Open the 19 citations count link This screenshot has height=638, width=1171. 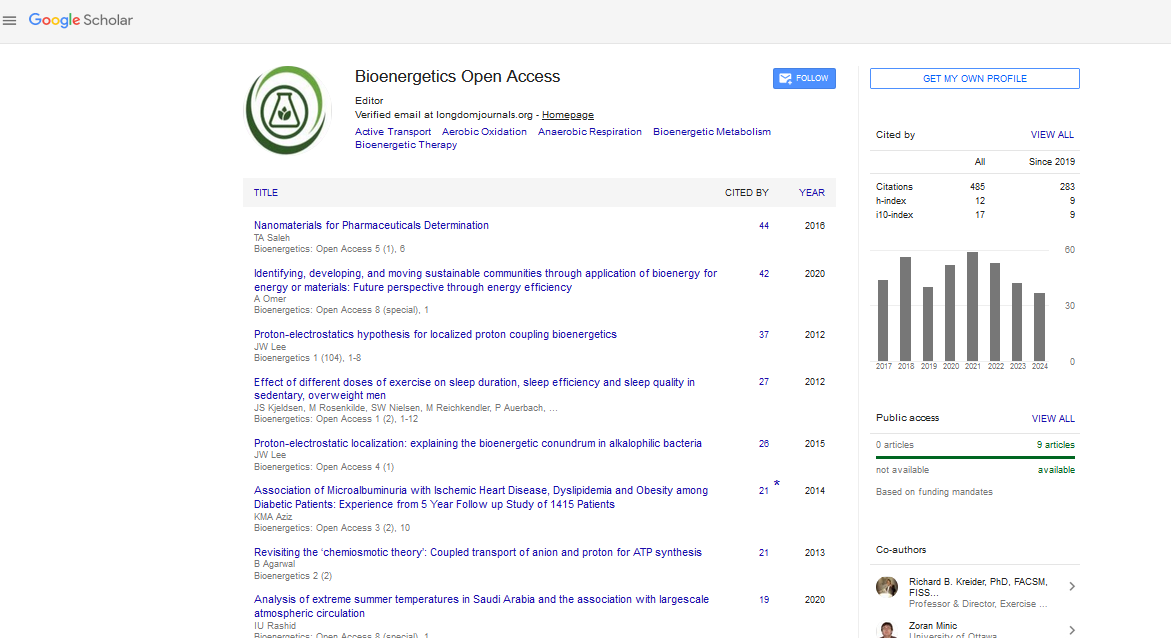tap(764, 600)
